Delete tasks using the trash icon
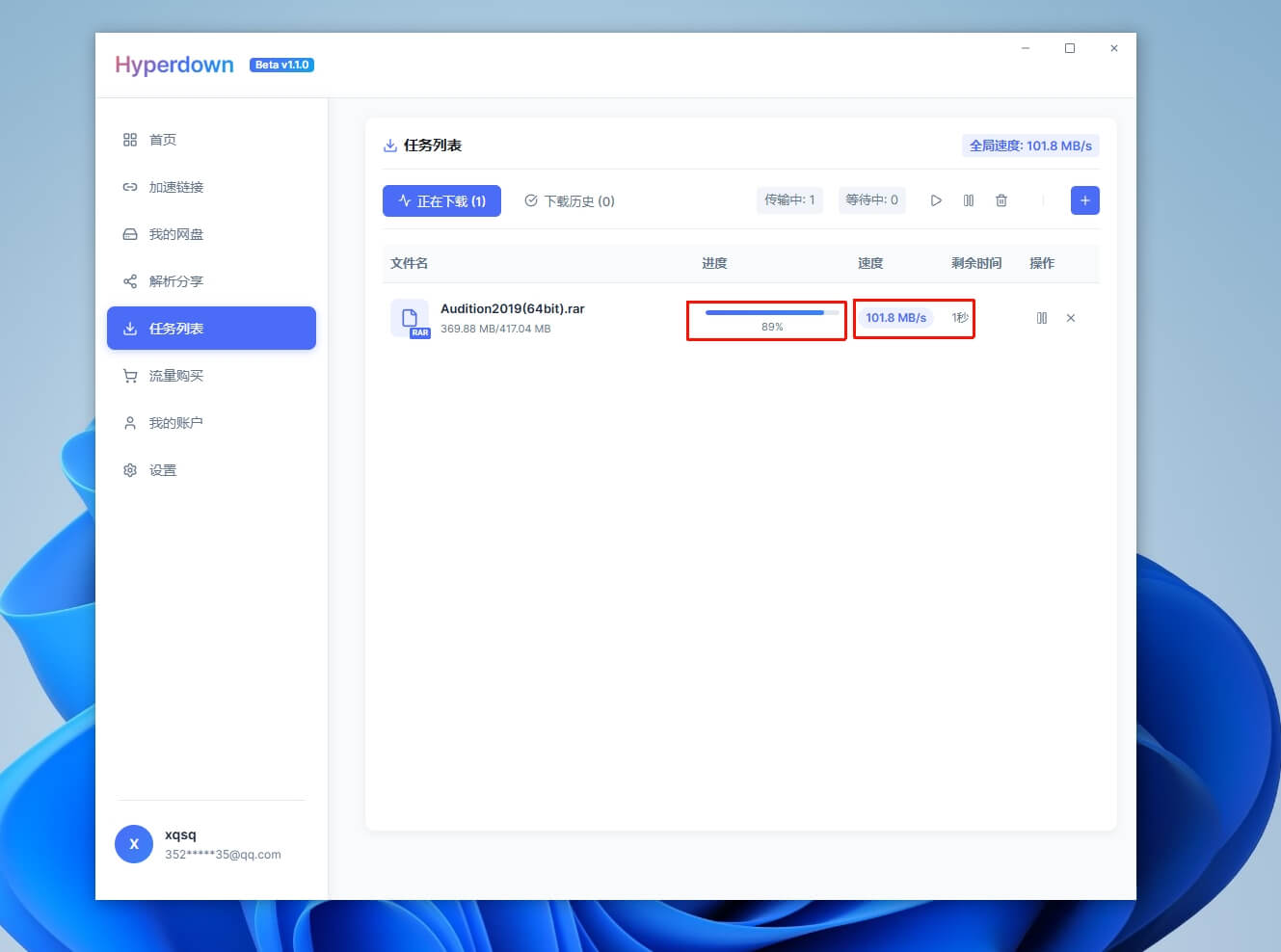This screenshot has height=952, width=1281. pos(1001,200)
